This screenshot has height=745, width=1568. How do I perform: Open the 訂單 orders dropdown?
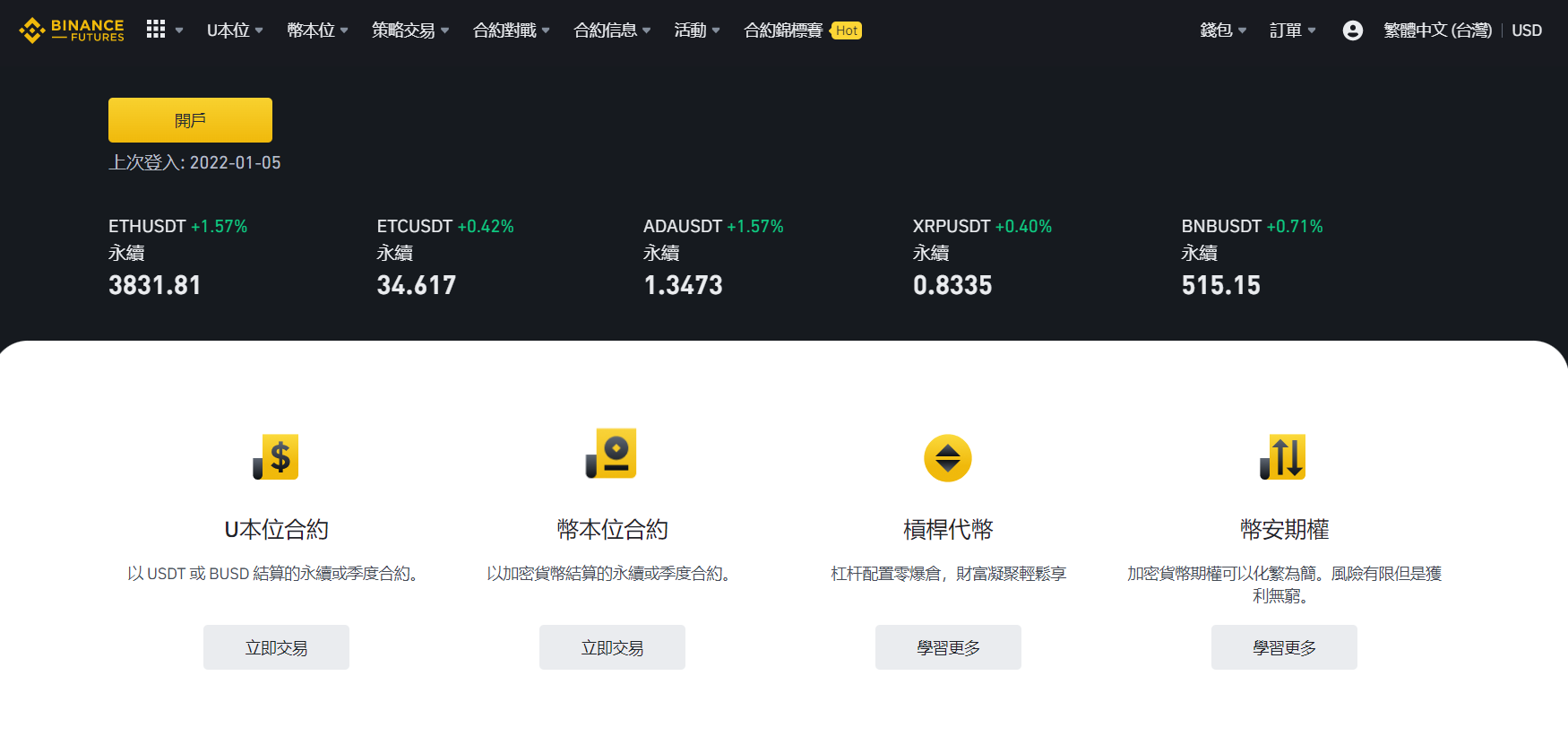(1293, 30)
